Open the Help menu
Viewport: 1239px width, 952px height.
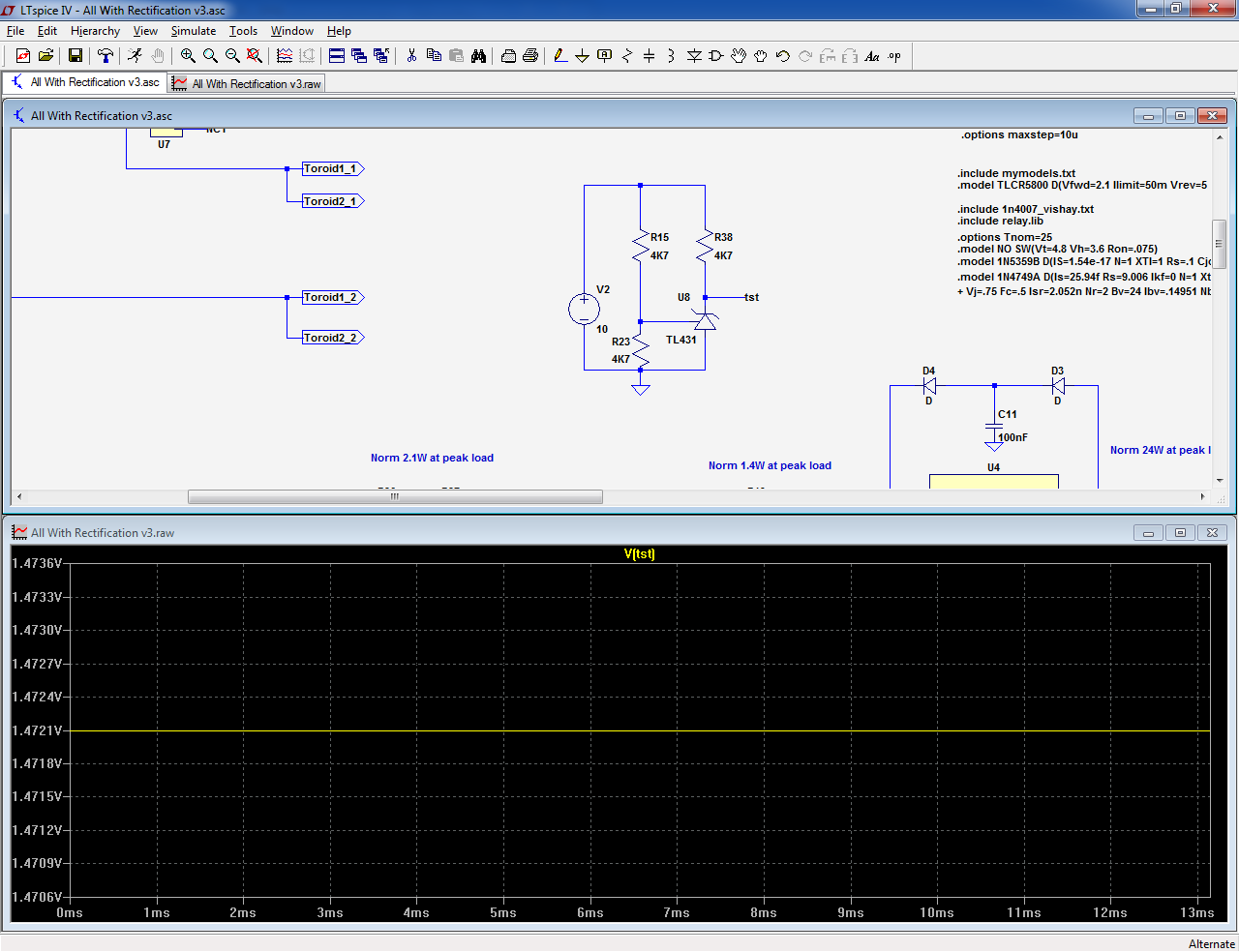click(x=339, y=31)
